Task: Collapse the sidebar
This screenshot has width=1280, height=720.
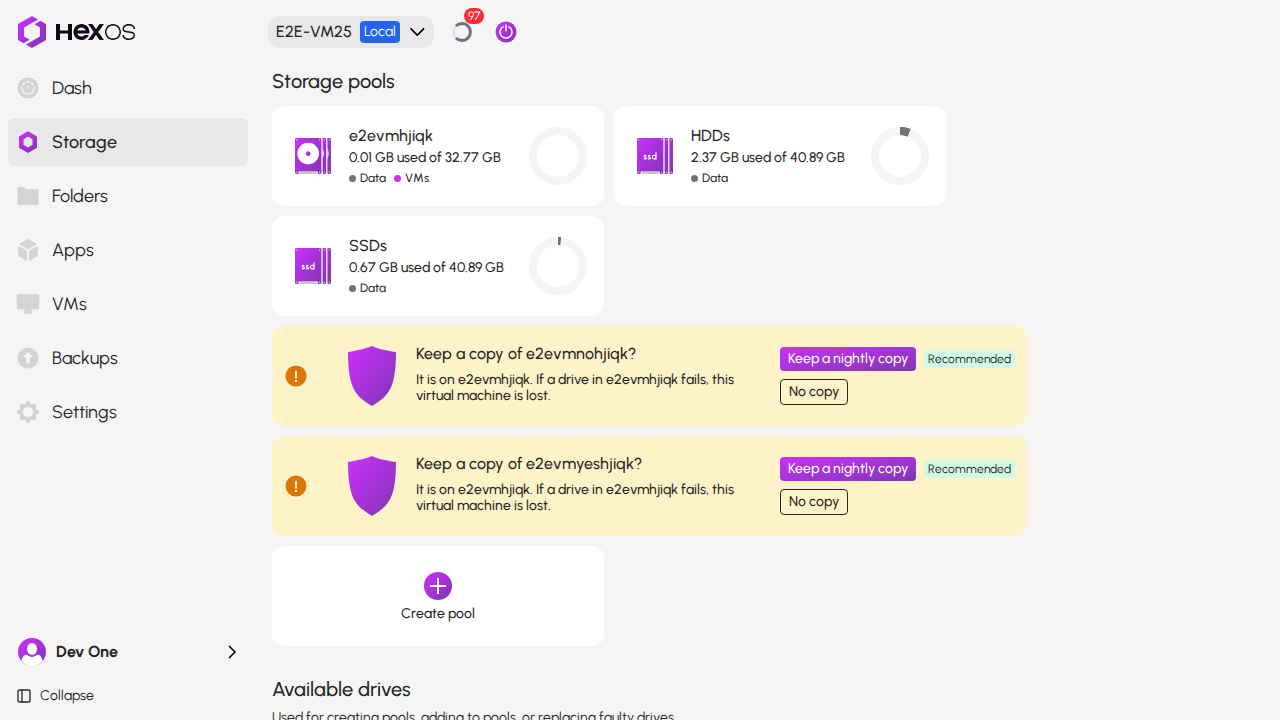Action: click(56, 696)
